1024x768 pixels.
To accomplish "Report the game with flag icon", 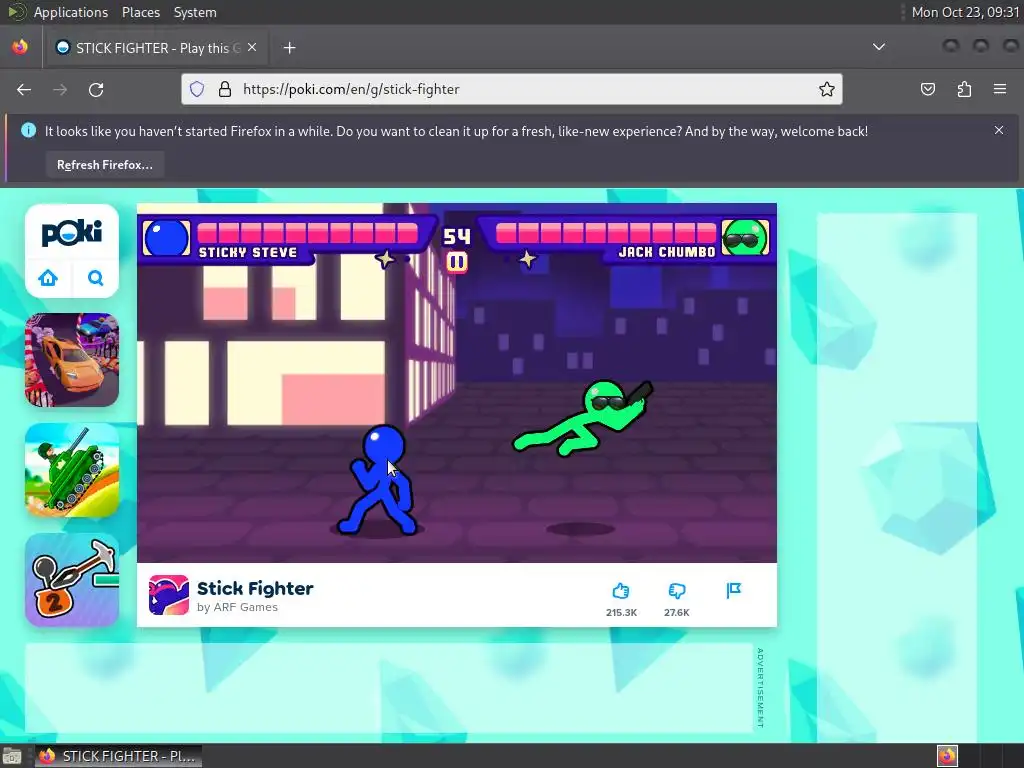I will (x=733, y=590).
